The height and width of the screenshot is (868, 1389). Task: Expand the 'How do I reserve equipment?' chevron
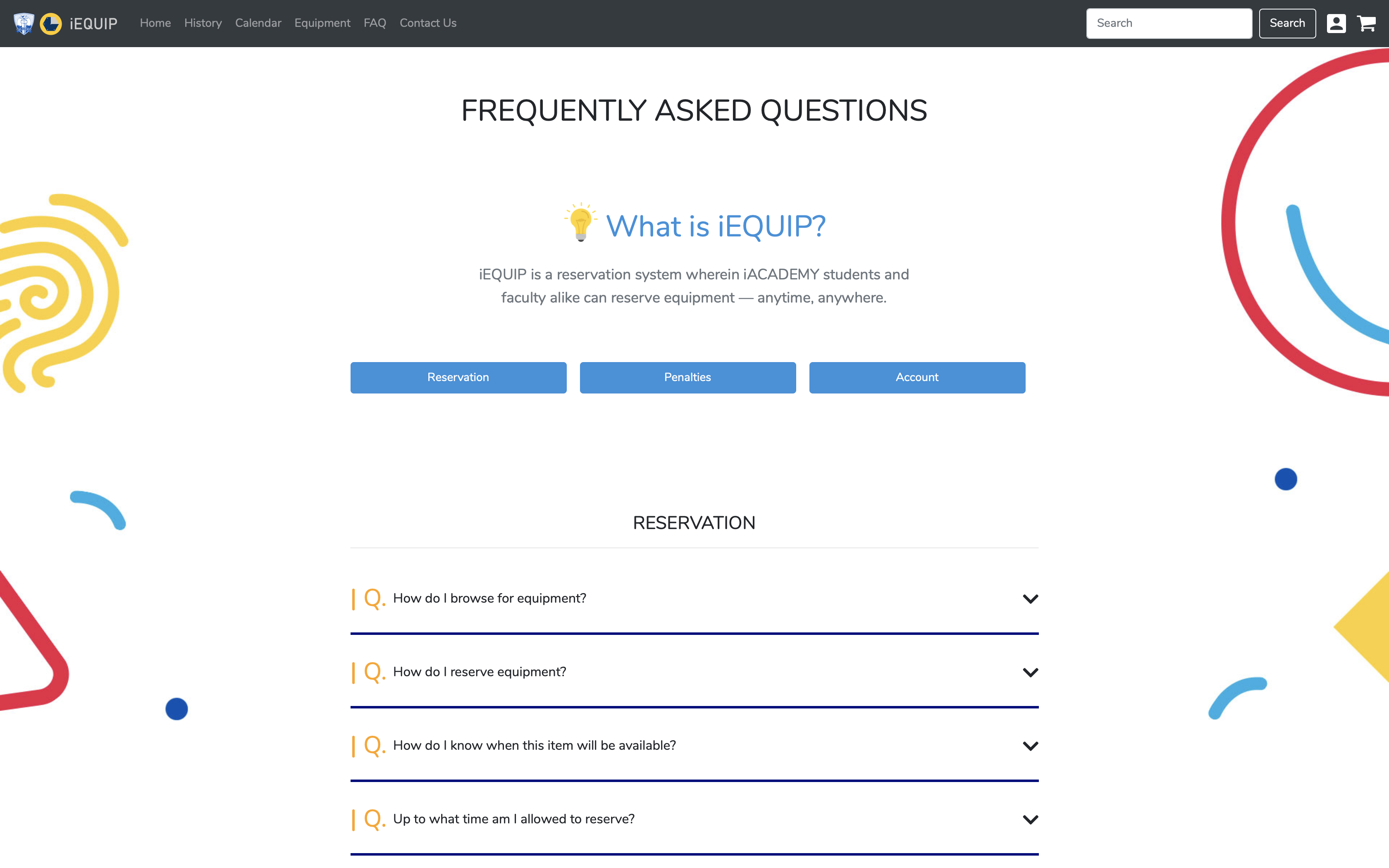1030,672
